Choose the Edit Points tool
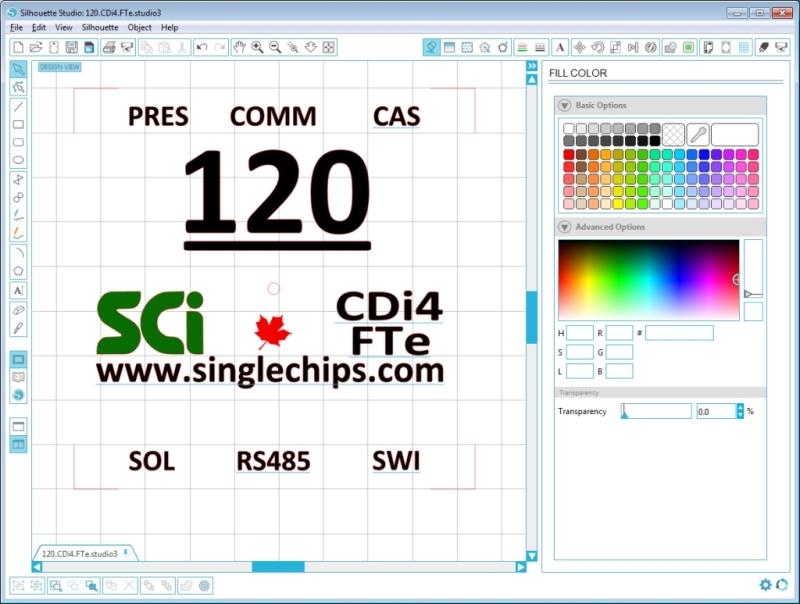Screen dimensions: 800x604 [x=18, y=87]
